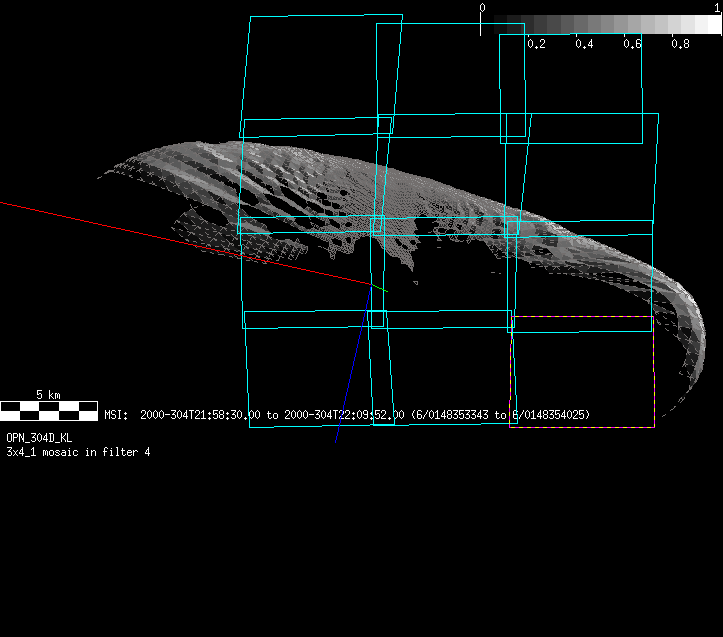Click the red axis line
Viewport: 723px width, 637px height.
[x=184, y=243]
